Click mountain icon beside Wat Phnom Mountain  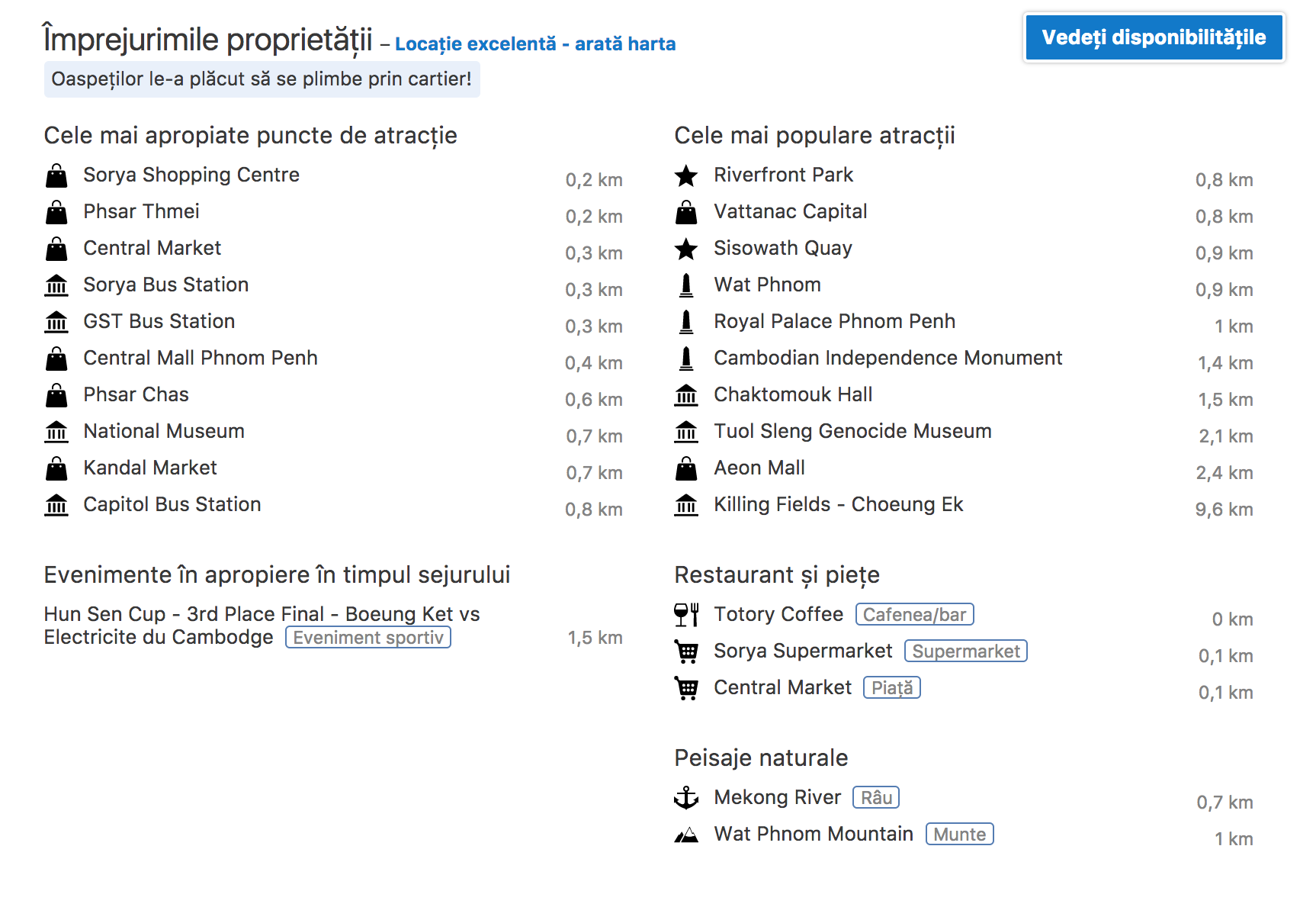686,835
